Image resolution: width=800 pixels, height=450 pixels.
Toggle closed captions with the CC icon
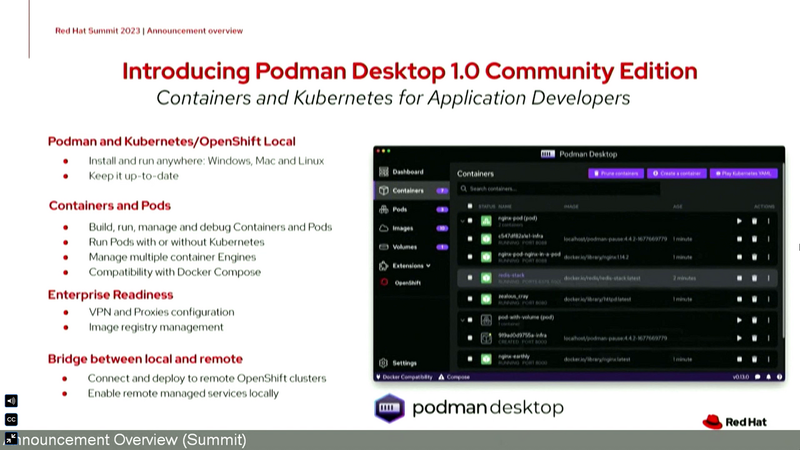pyautogui.click(x=11, y=419)
